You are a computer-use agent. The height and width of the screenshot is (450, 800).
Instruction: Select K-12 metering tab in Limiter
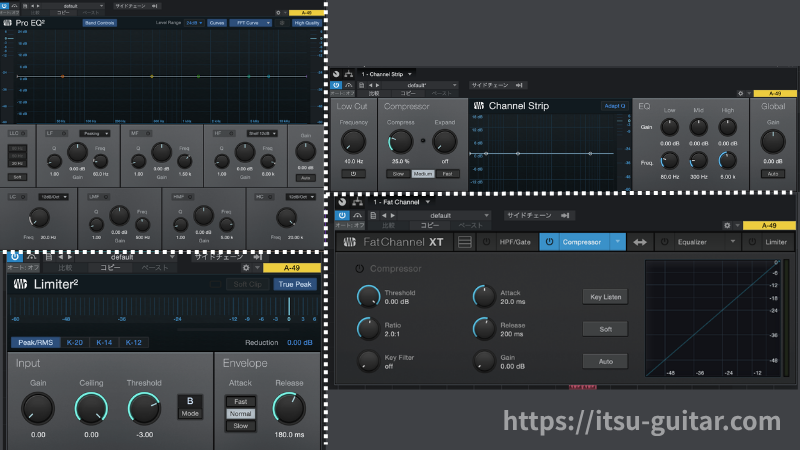(133, 342)
